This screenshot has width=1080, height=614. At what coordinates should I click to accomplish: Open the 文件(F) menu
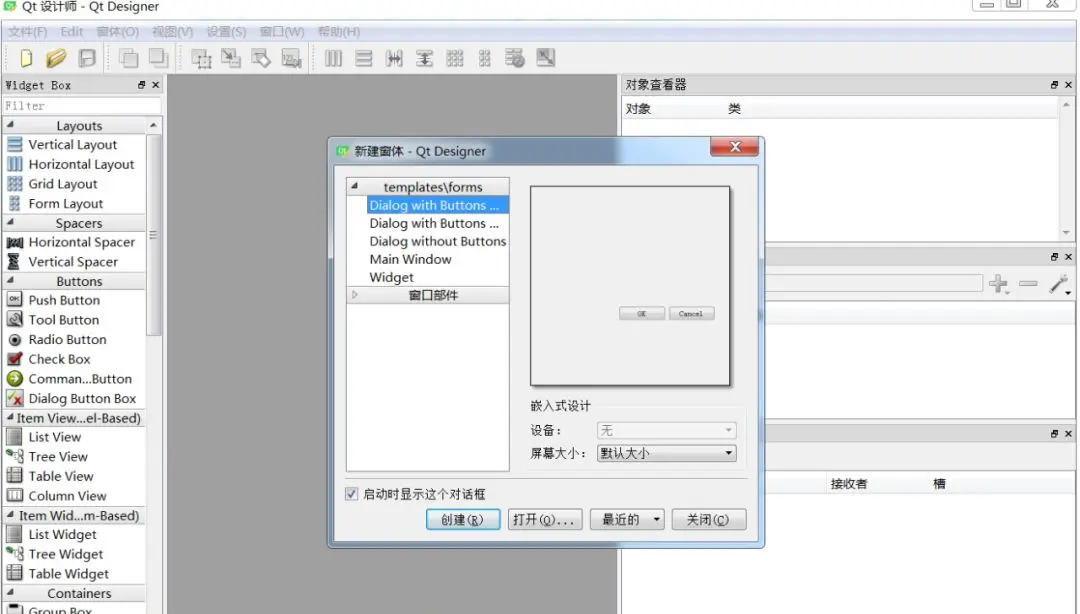click(x=28, y=32)
